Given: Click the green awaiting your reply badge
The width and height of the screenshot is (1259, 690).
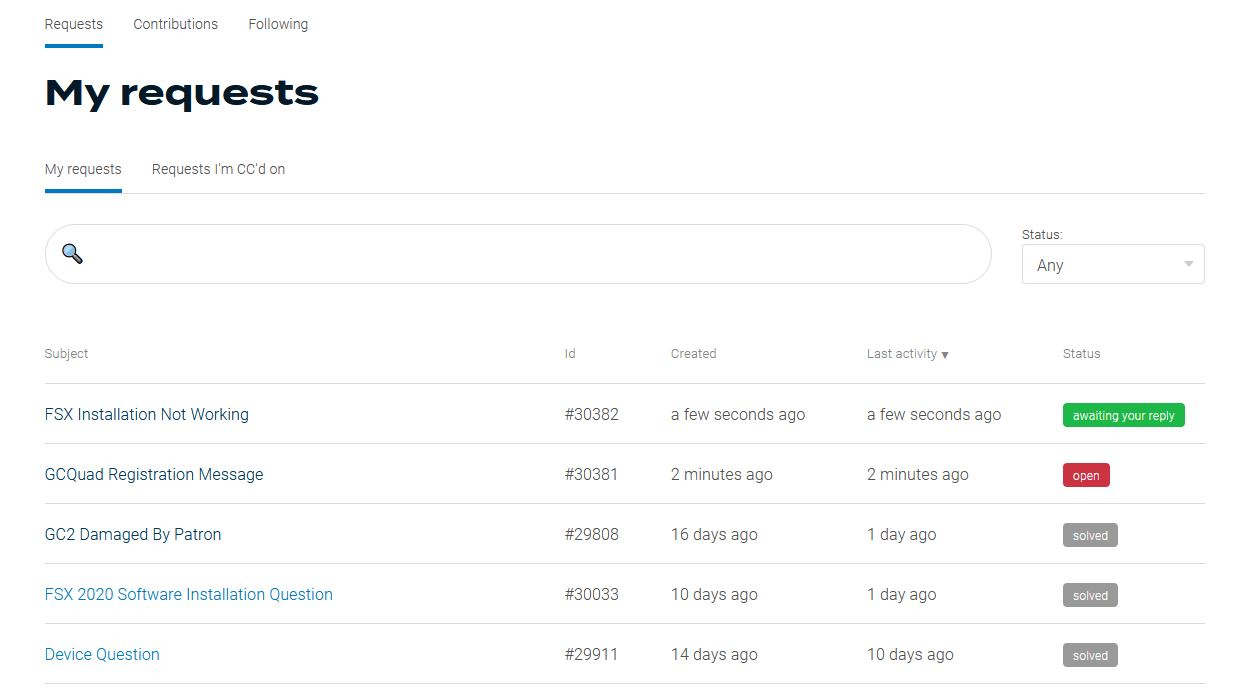Looking at the screenshot, I should 1123,415.
